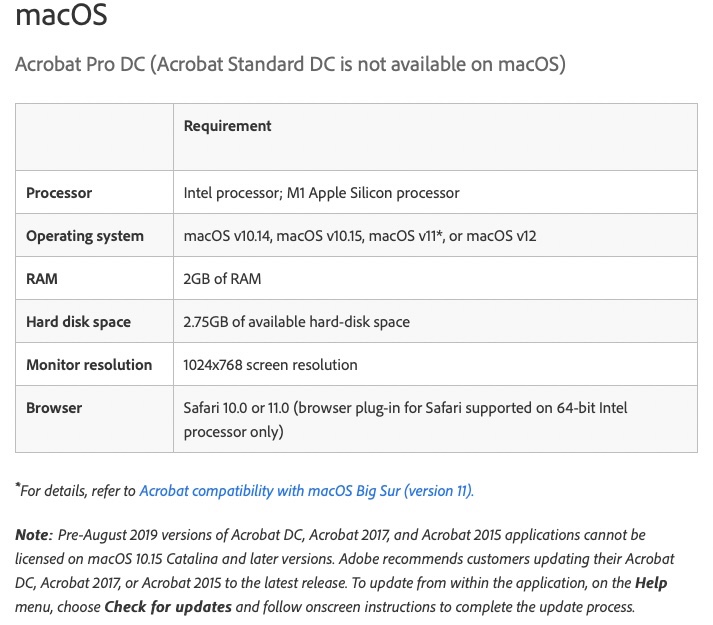Select the RAM row label
This screenshot has width=713, height=625.
click(x=42, y=279)
